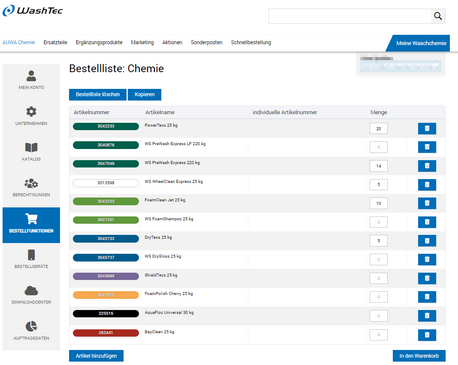458x365 pixels.
Task: Delete ShieldTecs 25 kg with trash button
Action: pos(427,278)
